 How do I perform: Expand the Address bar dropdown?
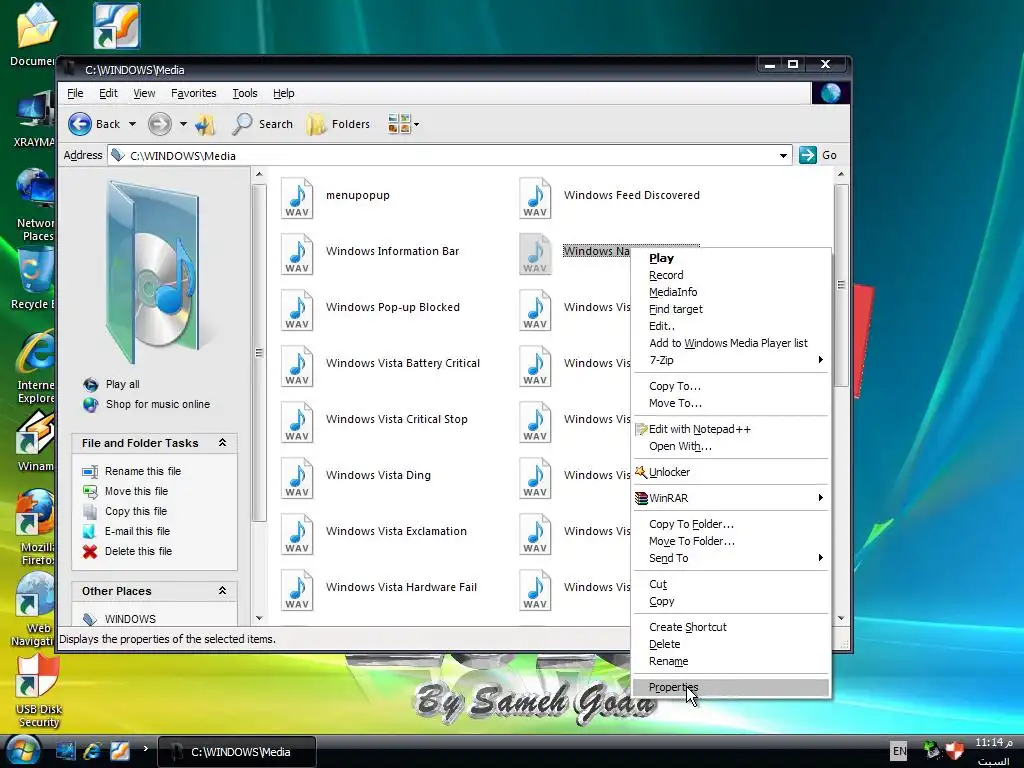(783, 155)
